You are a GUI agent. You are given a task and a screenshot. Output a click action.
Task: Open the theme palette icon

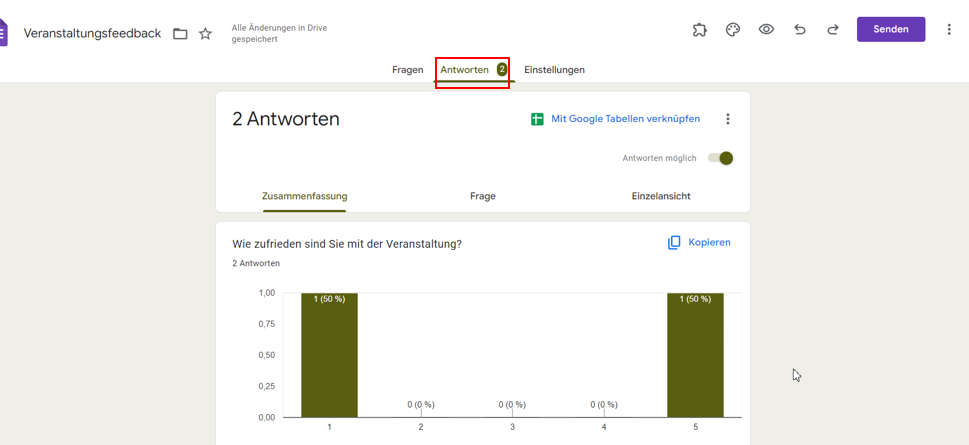733,30
